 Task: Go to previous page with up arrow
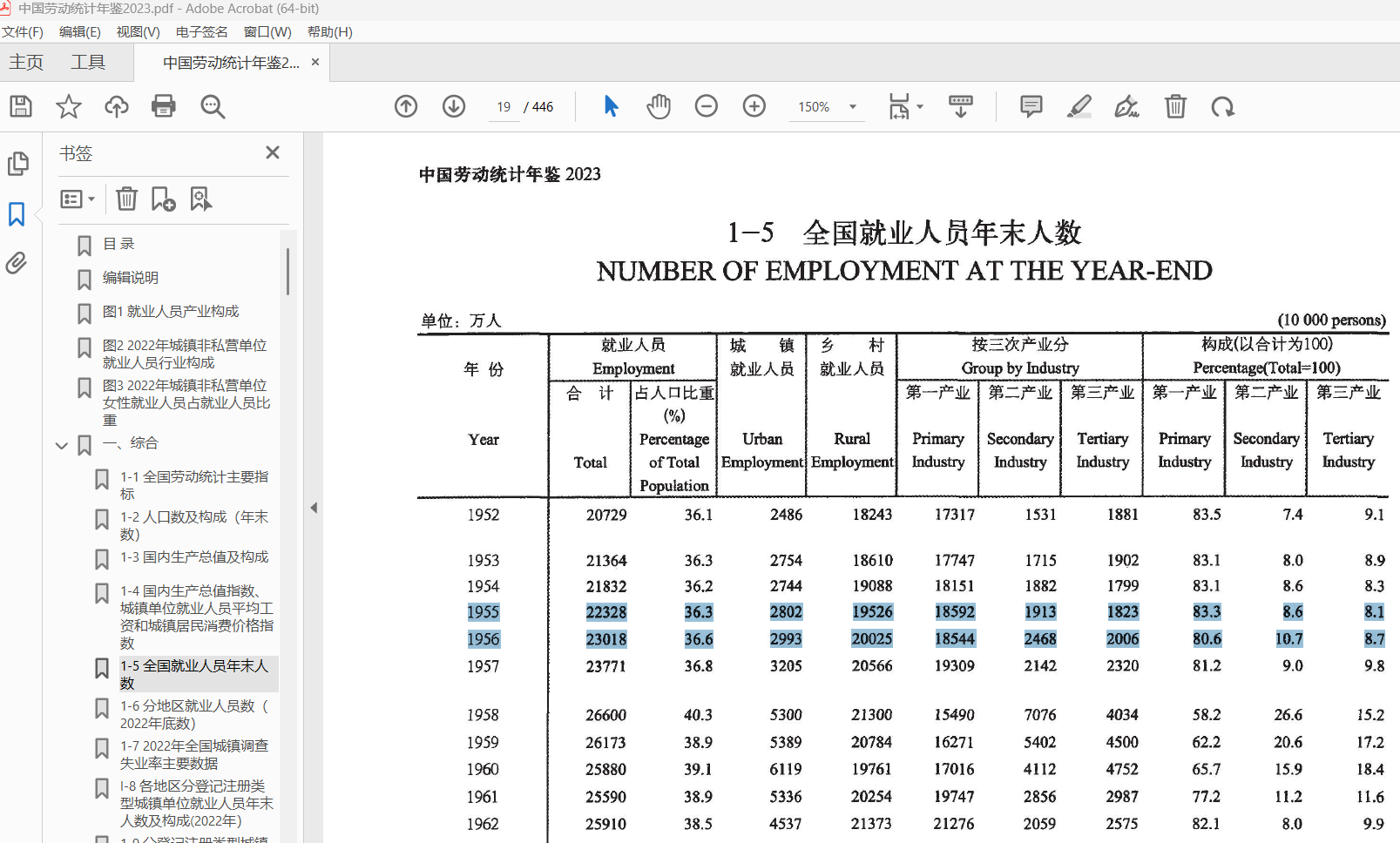click(406, 107)
